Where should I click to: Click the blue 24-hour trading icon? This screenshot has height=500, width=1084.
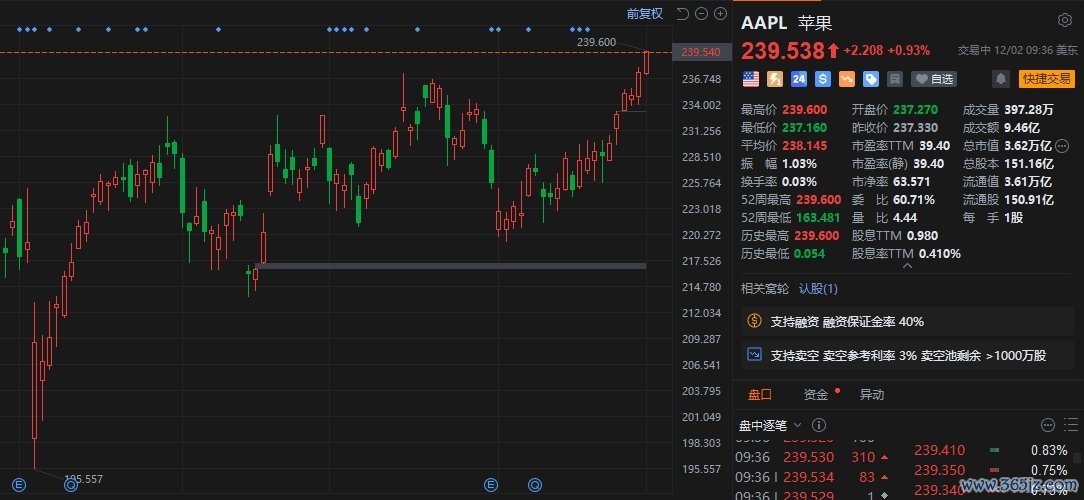pyautogui.click(x=798, y=79)
